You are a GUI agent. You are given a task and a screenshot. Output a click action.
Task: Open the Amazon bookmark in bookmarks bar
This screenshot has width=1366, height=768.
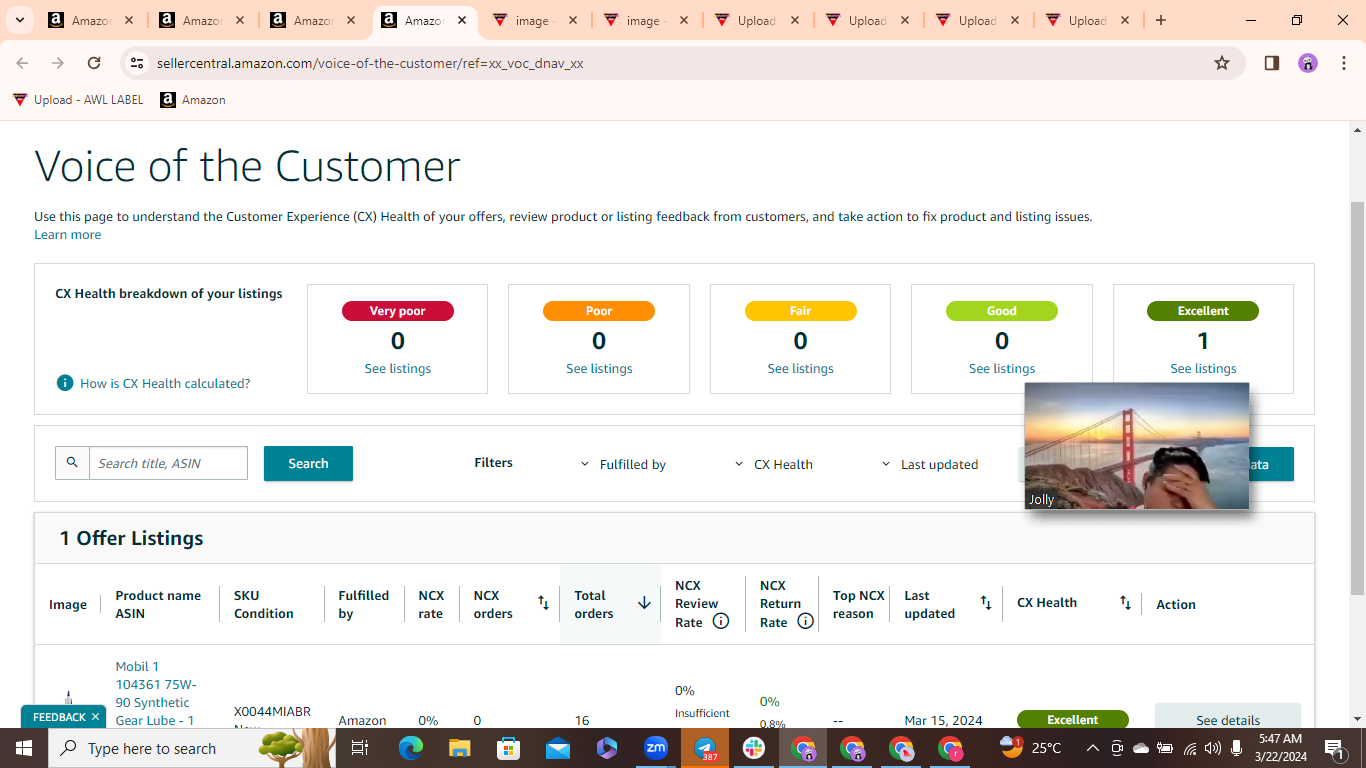click(193, 100)
